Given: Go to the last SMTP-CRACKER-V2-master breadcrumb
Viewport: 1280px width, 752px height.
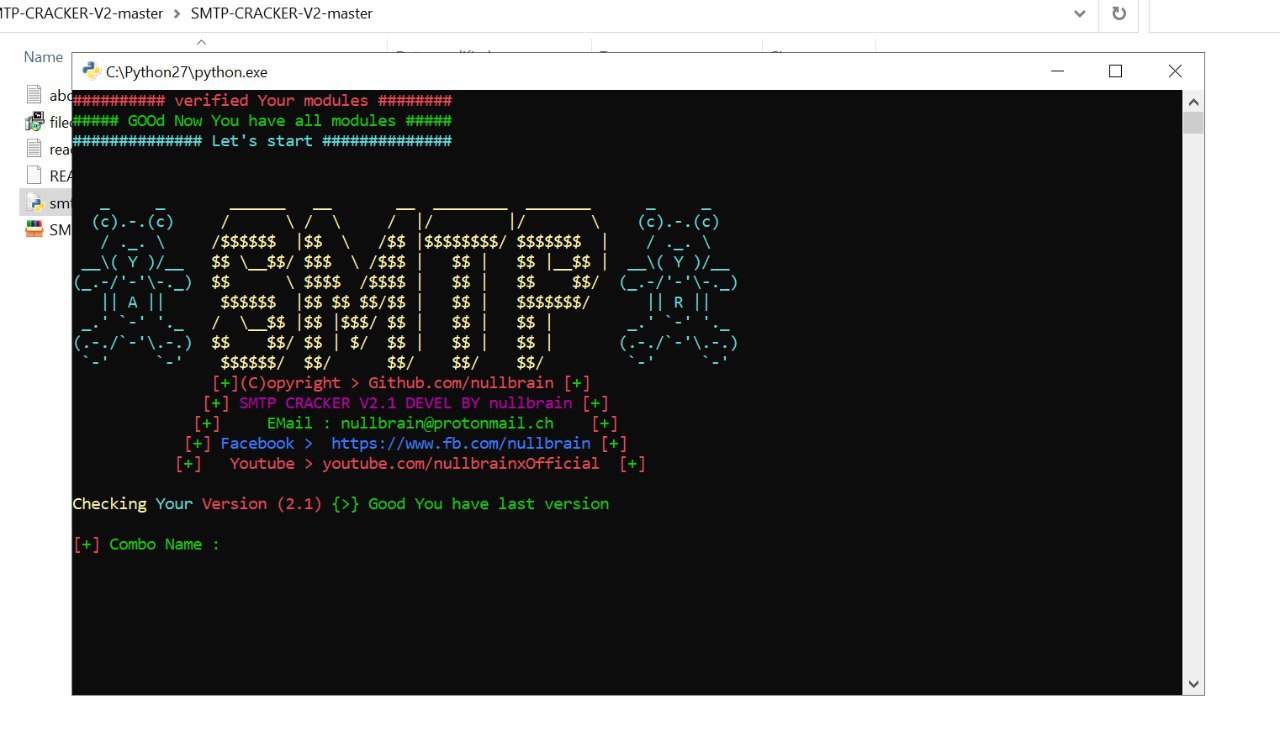Looking at the screenshot, I should click(x=281, y=14).
